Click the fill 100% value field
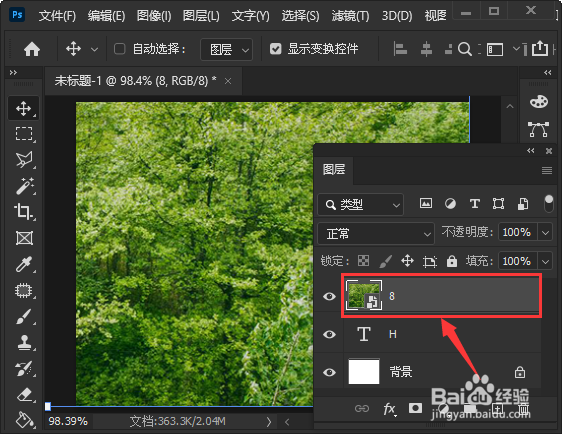Screen dimensions: 562x434 tap(517, 261)
